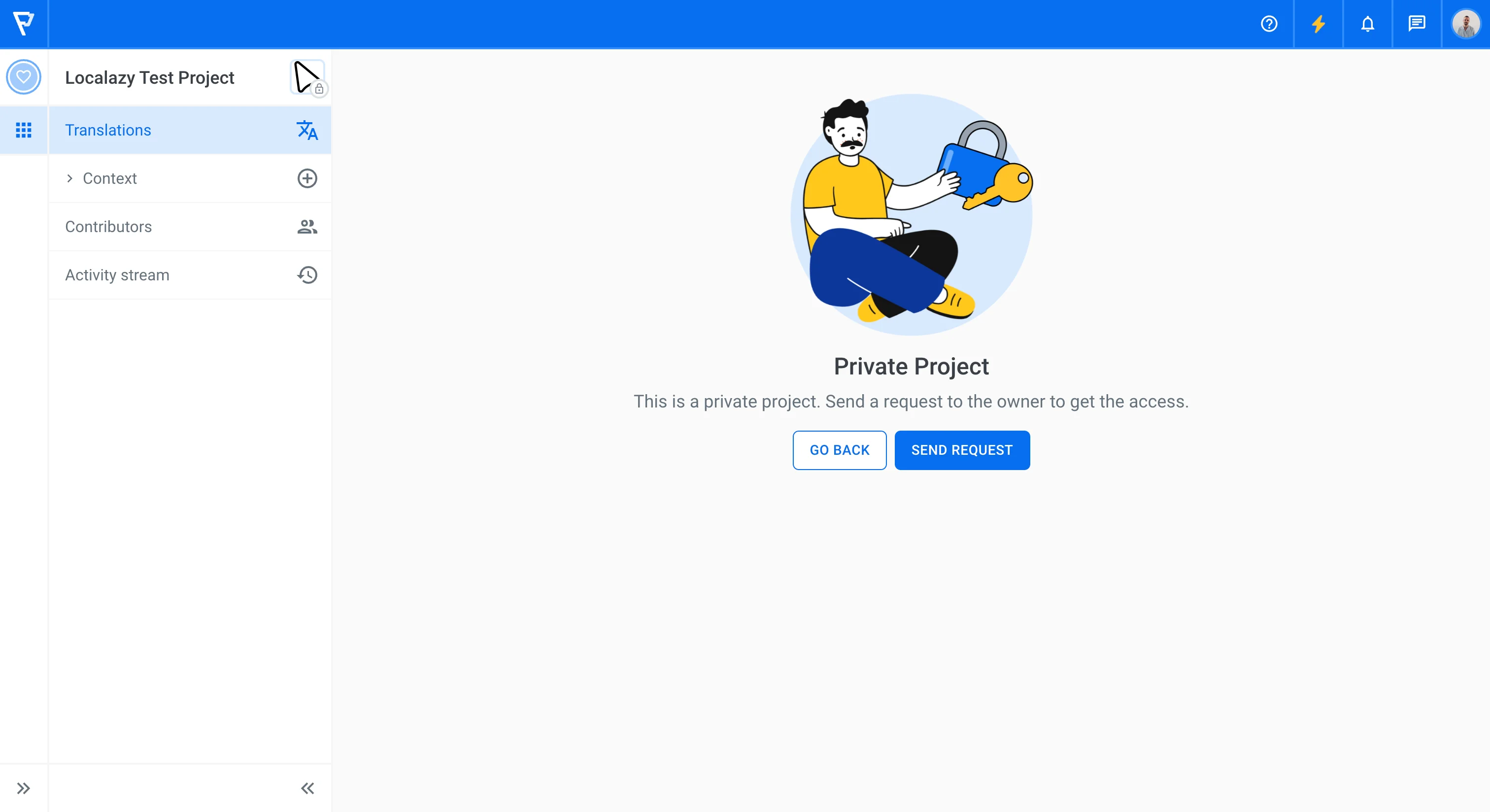1490x812 pixels.
Task: Open the chat messages icon
Action: click(1417, 24)
